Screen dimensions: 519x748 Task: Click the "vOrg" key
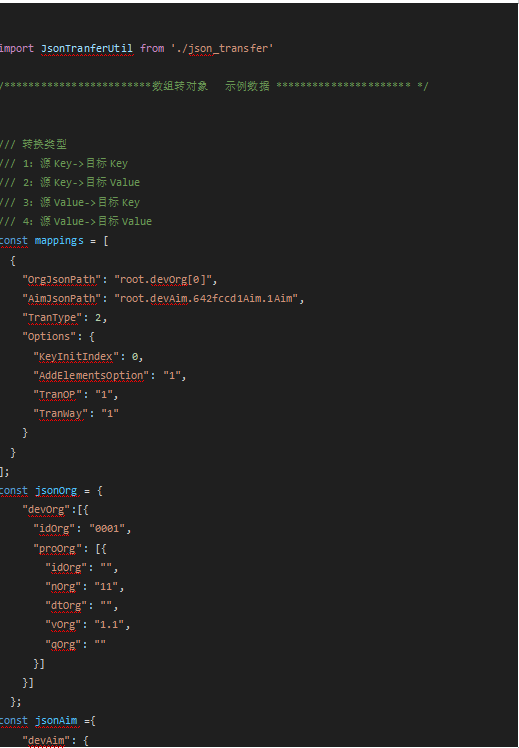(63, 625)
